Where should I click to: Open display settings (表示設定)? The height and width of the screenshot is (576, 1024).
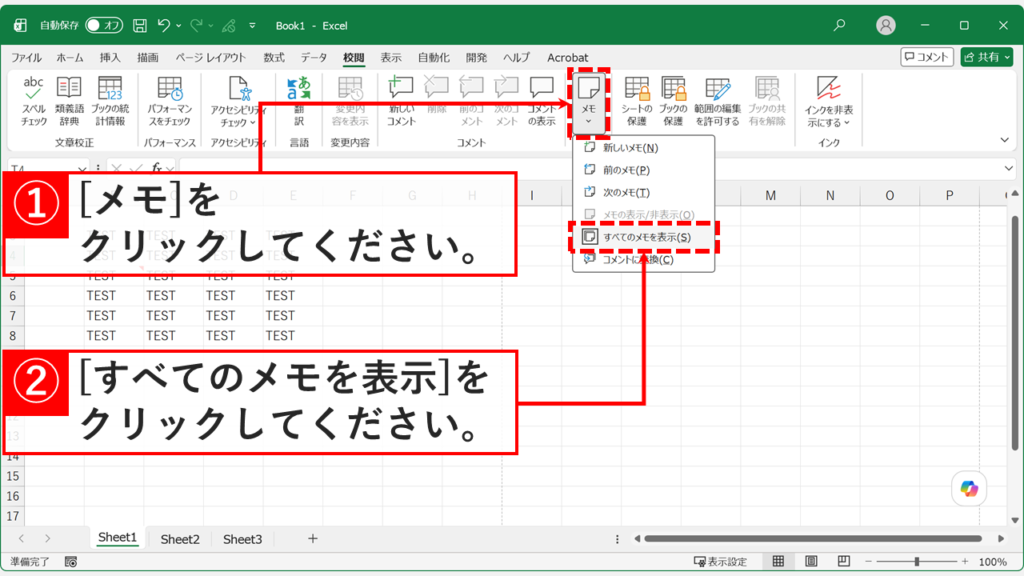[720, 562]
